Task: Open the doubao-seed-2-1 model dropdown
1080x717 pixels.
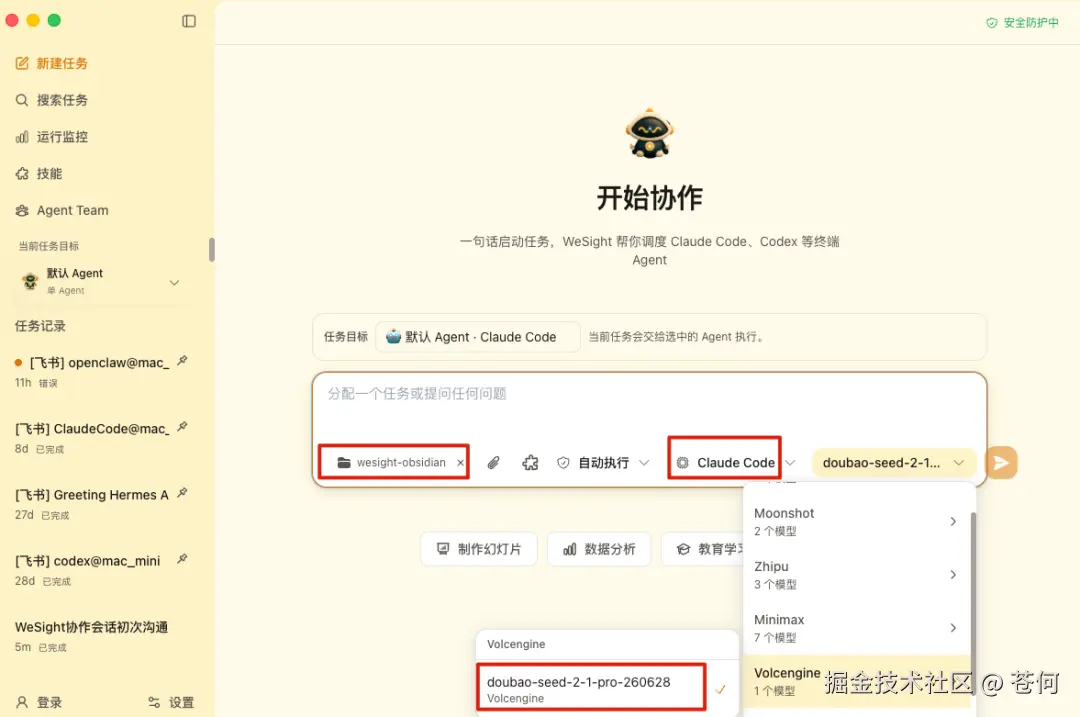Action: pos(893,463)
